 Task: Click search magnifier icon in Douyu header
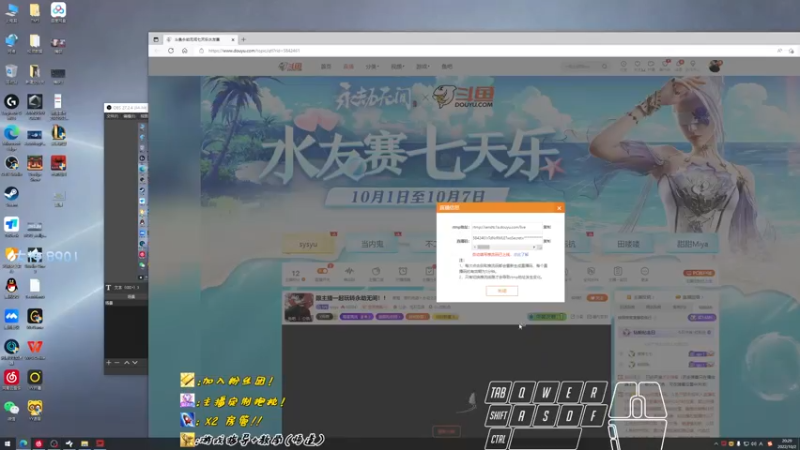click(x=604, y=66)
